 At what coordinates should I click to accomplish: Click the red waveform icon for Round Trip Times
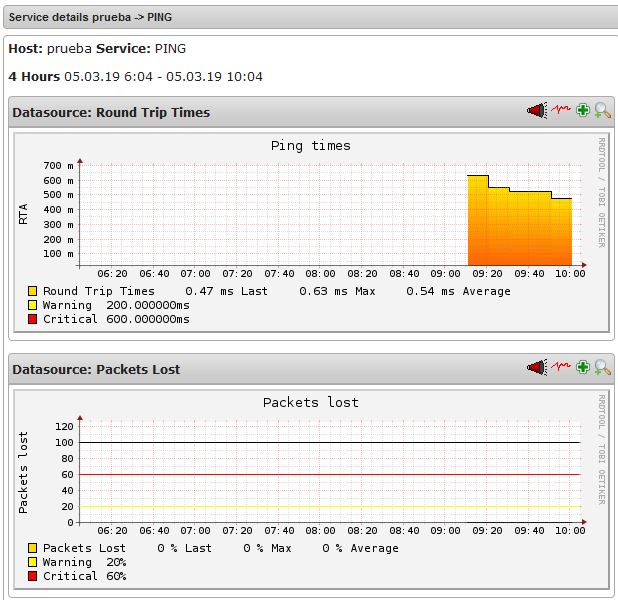click(561, 111)
